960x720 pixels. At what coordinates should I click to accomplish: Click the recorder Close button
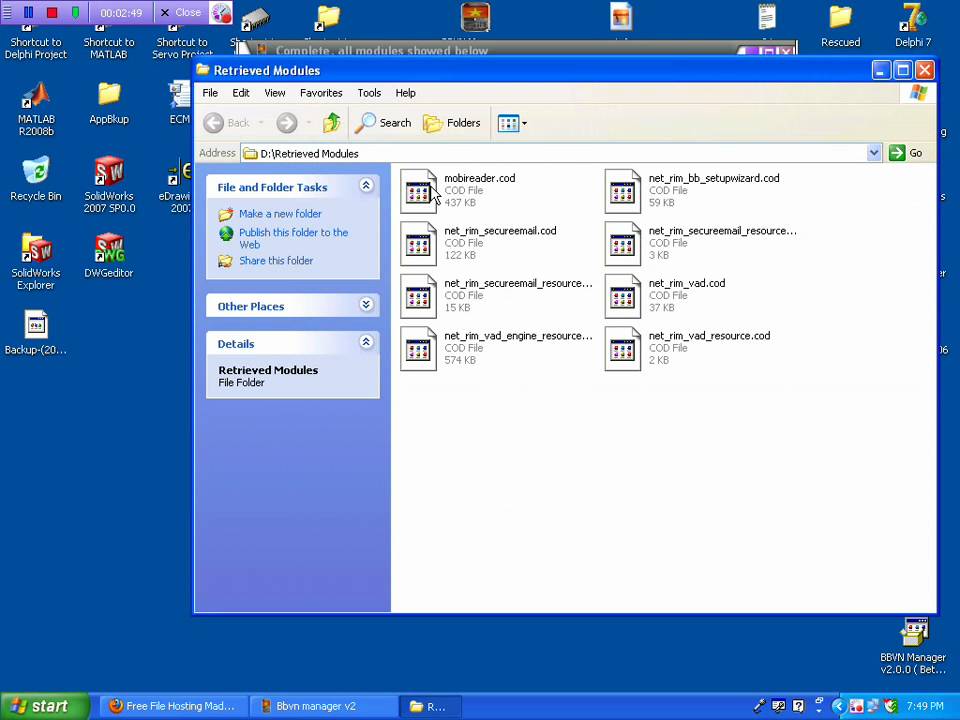click(181, 12)
